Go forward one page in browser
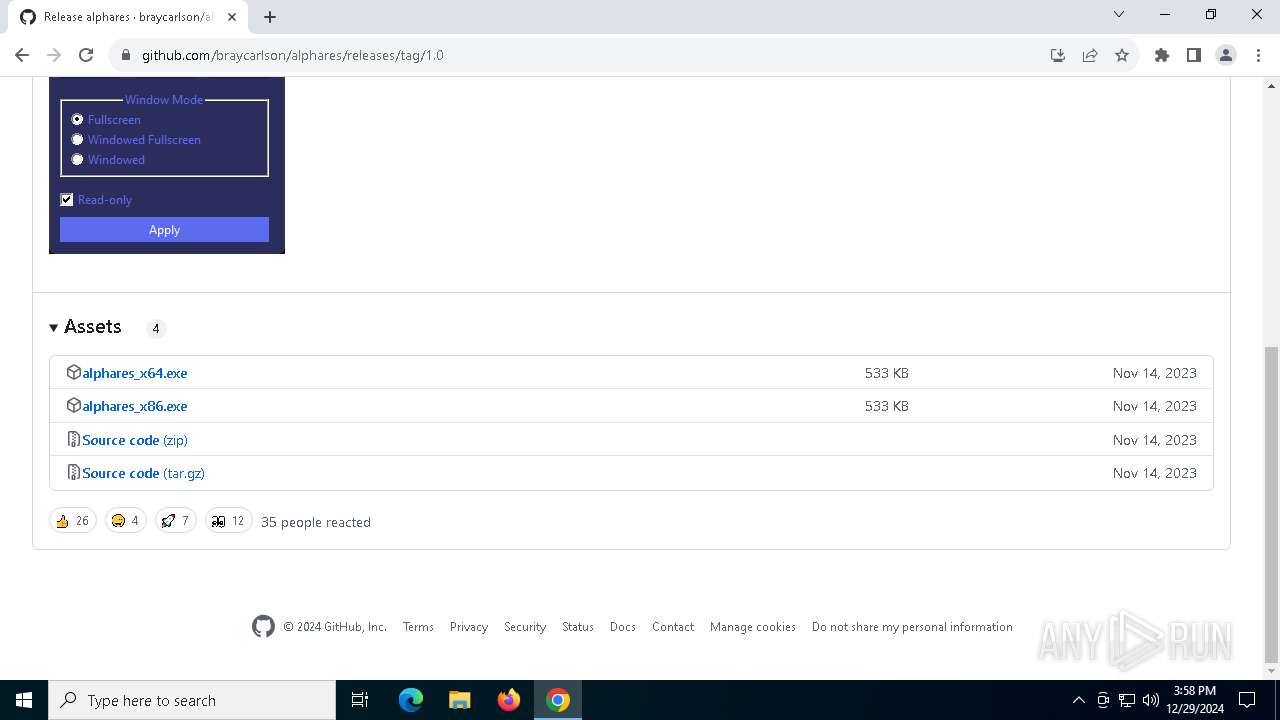 (54, 55)
